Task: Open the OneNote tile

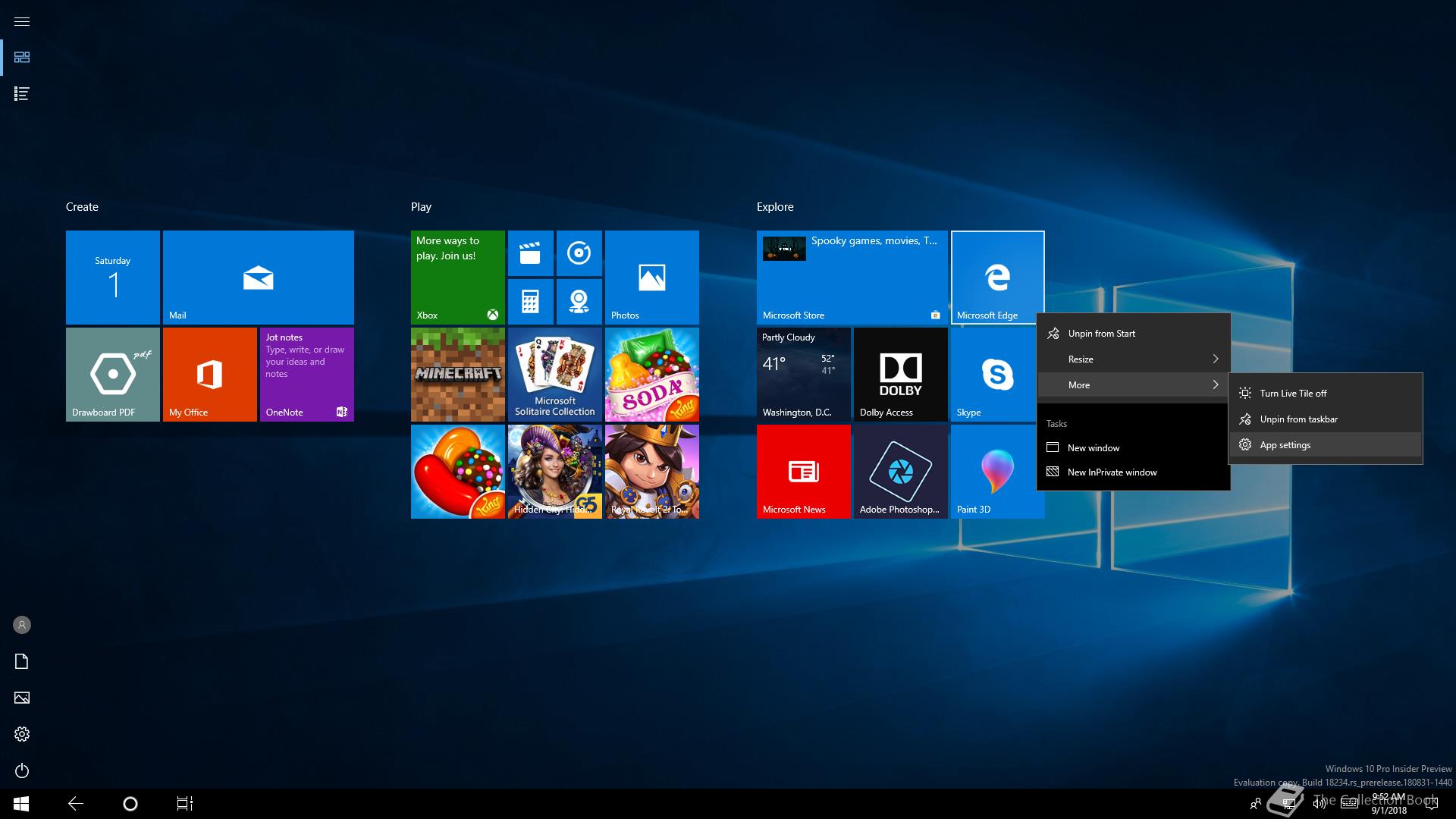Action: pos(307,375)
